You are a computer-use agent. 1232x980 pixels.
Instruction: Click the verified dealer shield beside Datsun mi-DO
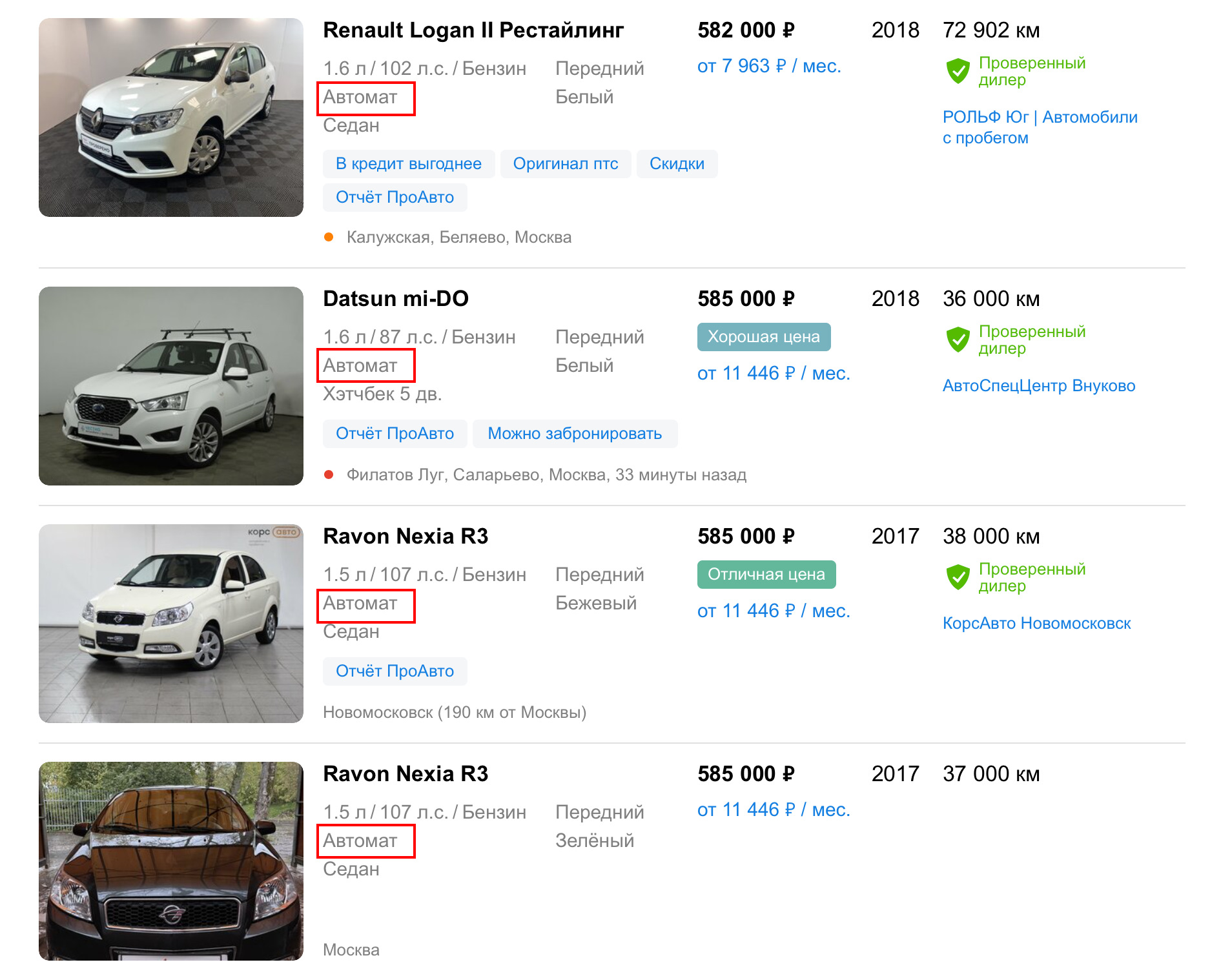(x=958, y=340)
